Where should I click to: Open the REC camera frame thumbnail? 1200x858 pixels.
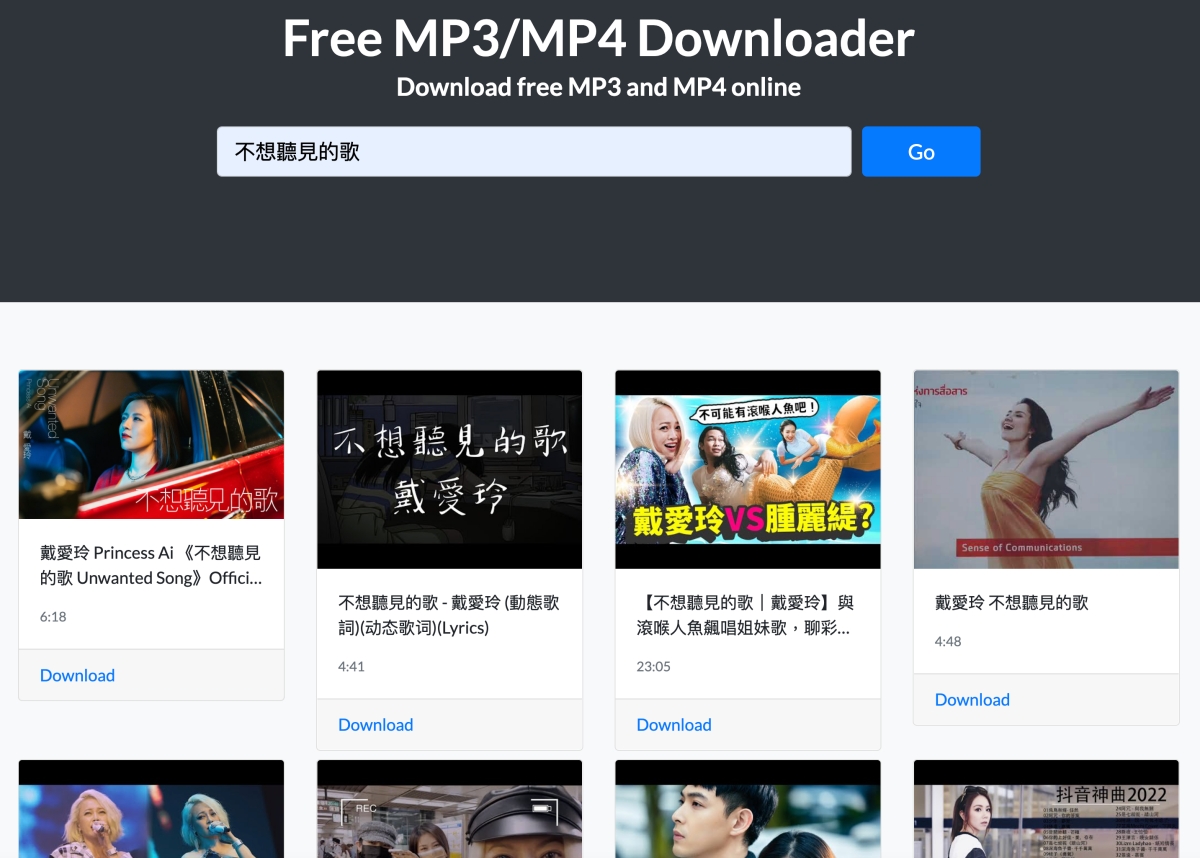click(x=449, y=809)
